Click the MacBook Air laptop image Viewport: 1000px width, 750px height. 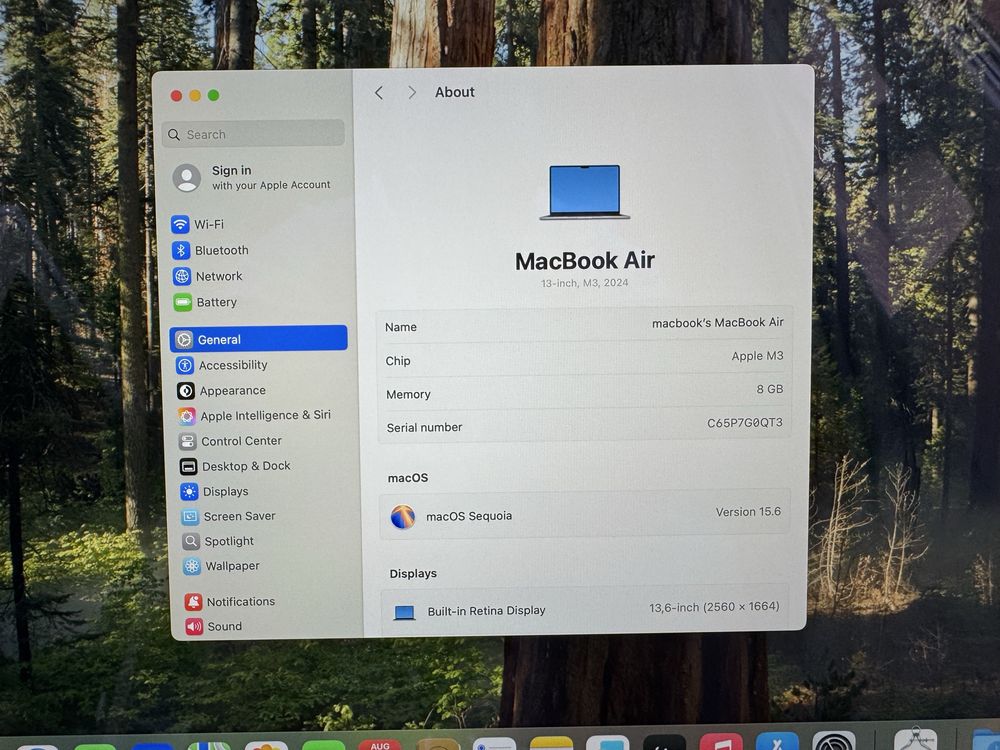point(585,192)
